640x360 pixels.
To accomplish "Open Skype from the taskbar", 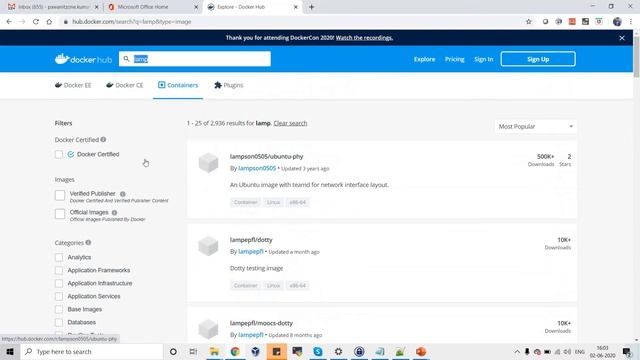I will (x=318, y=351).
